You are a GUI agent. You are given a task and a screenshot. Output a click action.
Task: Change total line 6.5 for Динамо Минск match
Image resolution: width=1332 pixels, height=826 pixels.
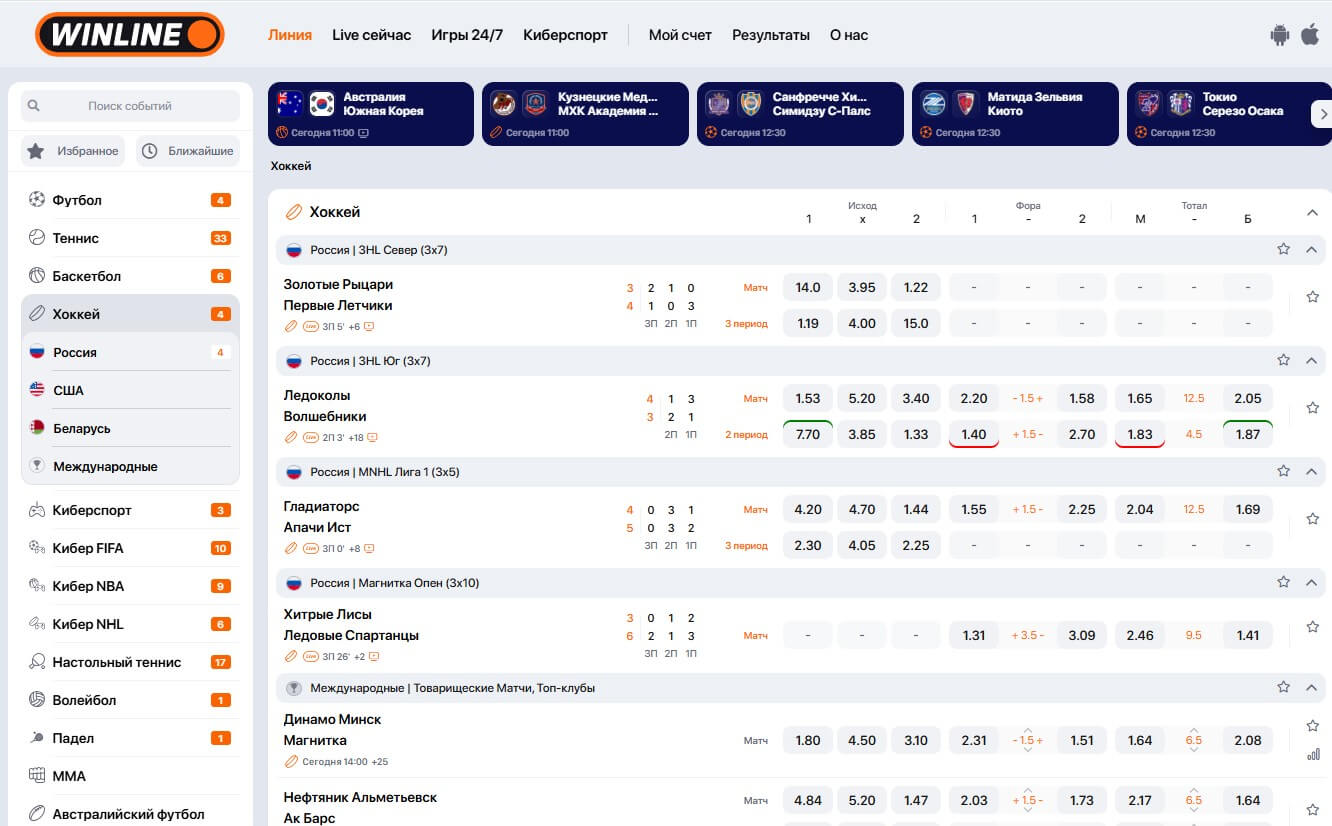point(1194,741)
